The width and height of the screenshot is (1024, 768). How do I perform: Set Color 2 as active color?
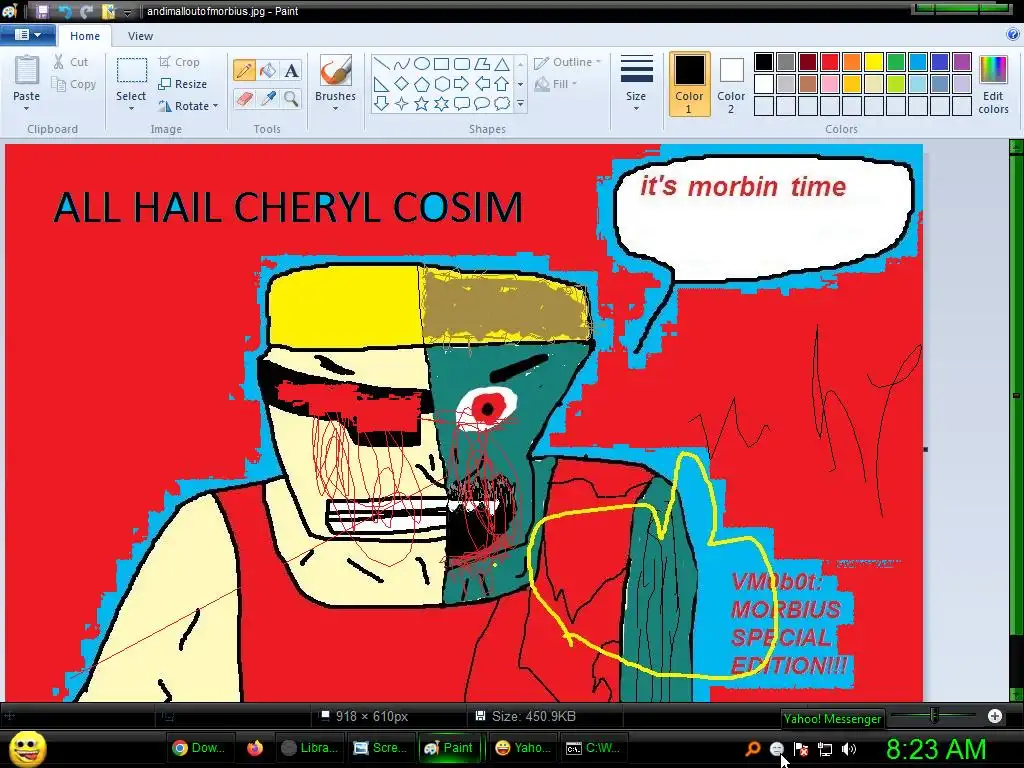point(731,84)
